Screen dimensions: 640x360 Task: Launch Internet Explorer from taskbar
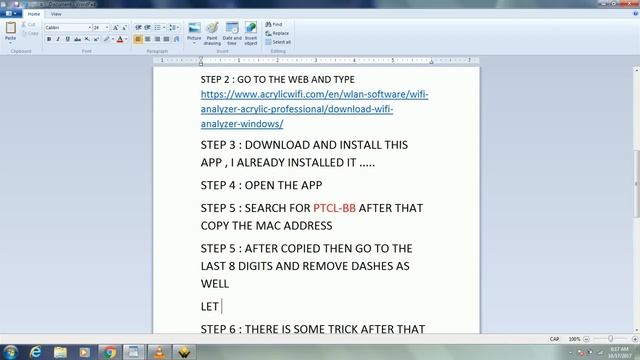tap(36, 352)
